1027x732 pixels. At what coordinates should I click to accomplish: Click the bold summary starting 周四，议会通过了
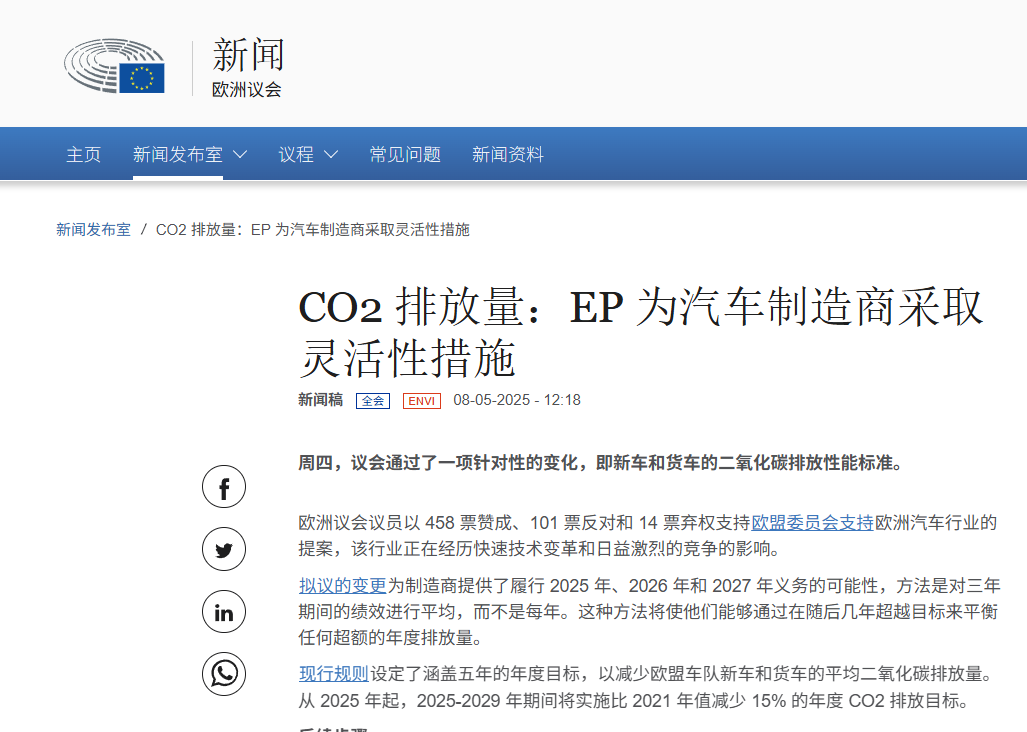click(x=601, y=463)
